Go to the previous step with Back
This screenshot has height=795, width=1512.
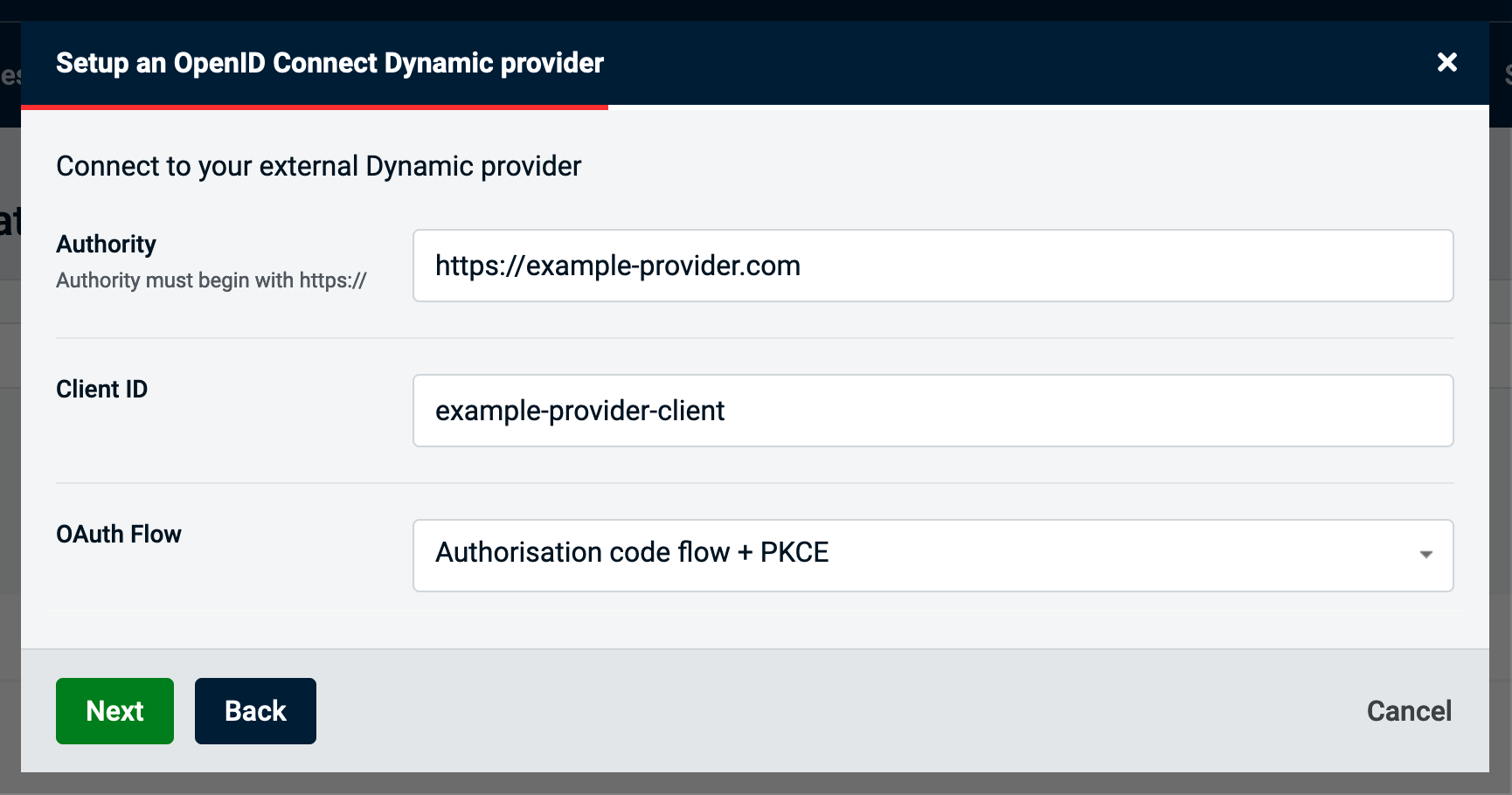click(x=255, y=711)
